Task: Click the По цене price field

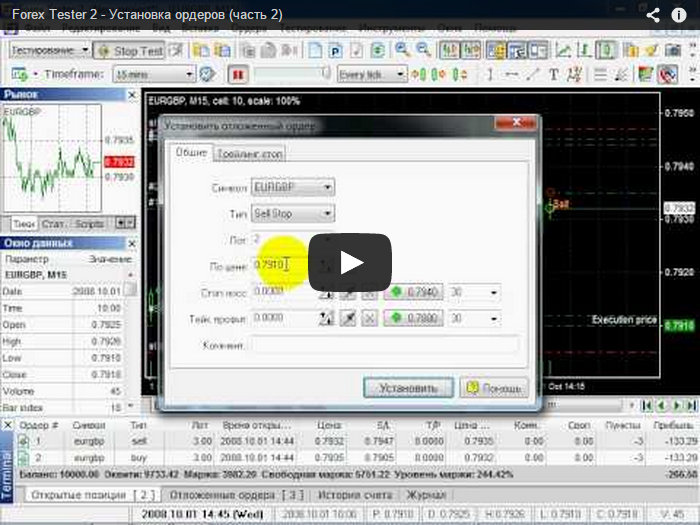Action: [288, 266]
